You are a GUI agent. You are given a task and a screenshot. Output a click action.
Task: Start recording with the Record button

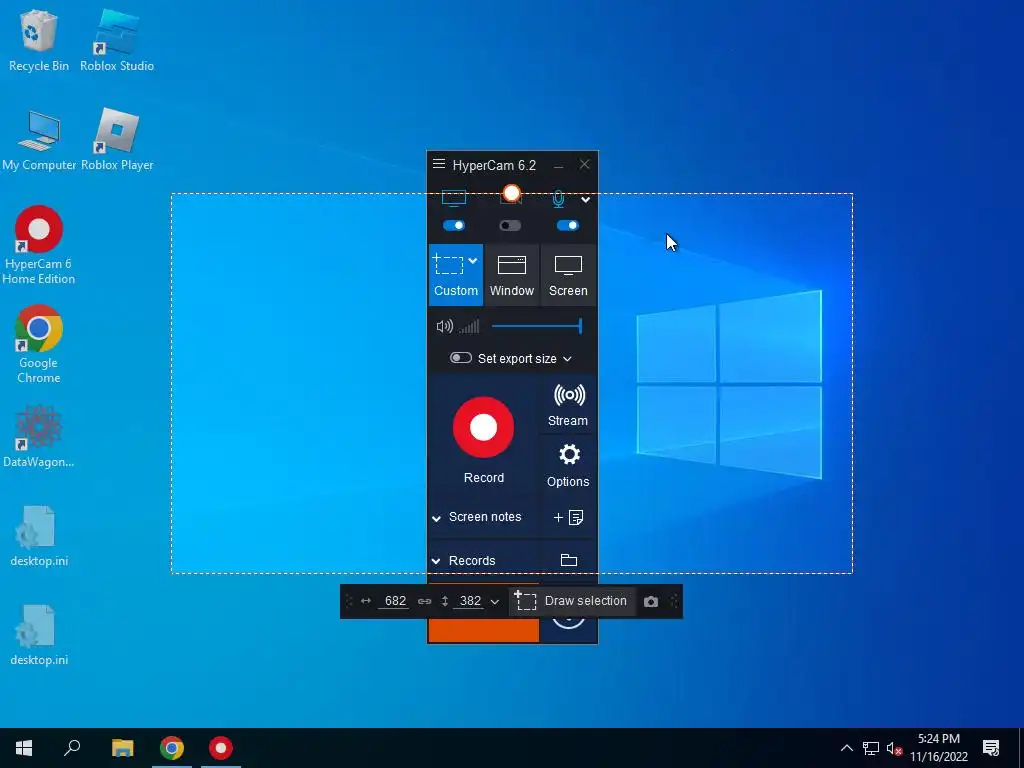pos(483,427)
